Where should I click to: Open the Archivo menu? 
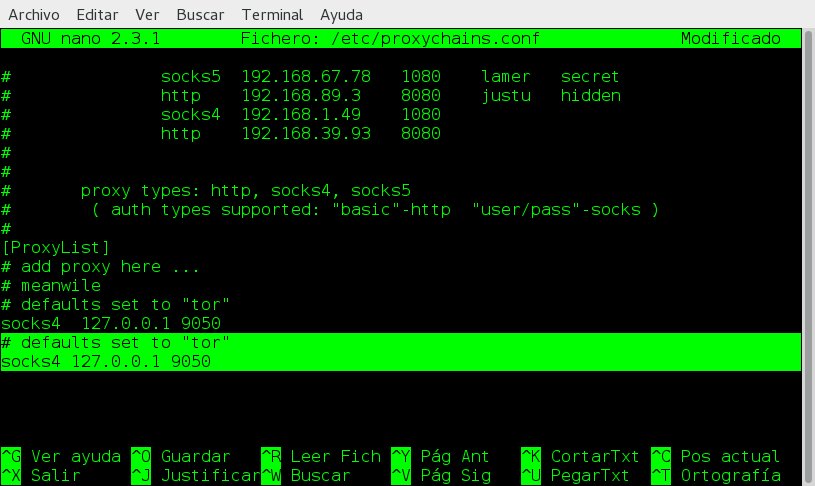[x=34, y=15]
